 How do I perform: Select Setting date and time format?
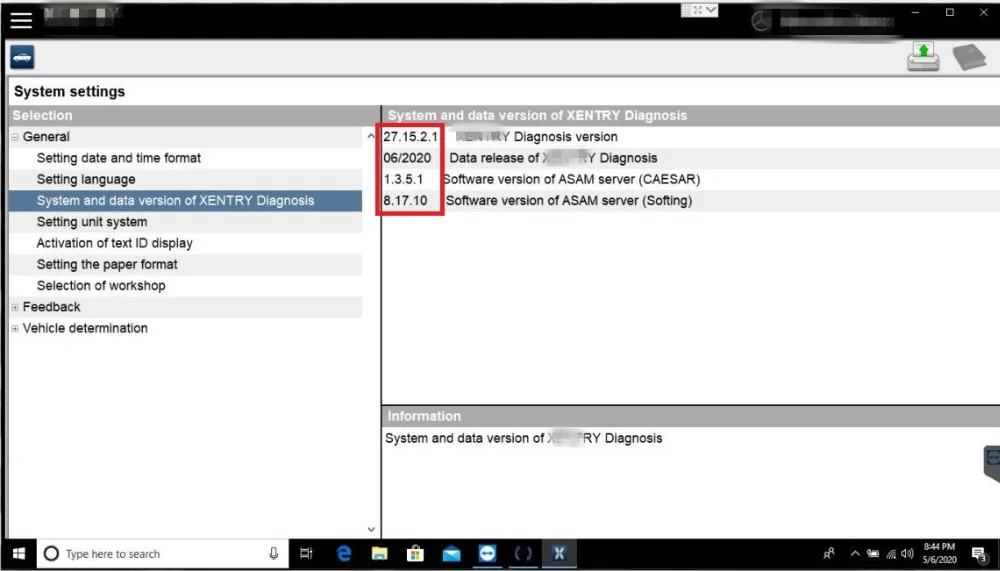(x=119, y=158)
